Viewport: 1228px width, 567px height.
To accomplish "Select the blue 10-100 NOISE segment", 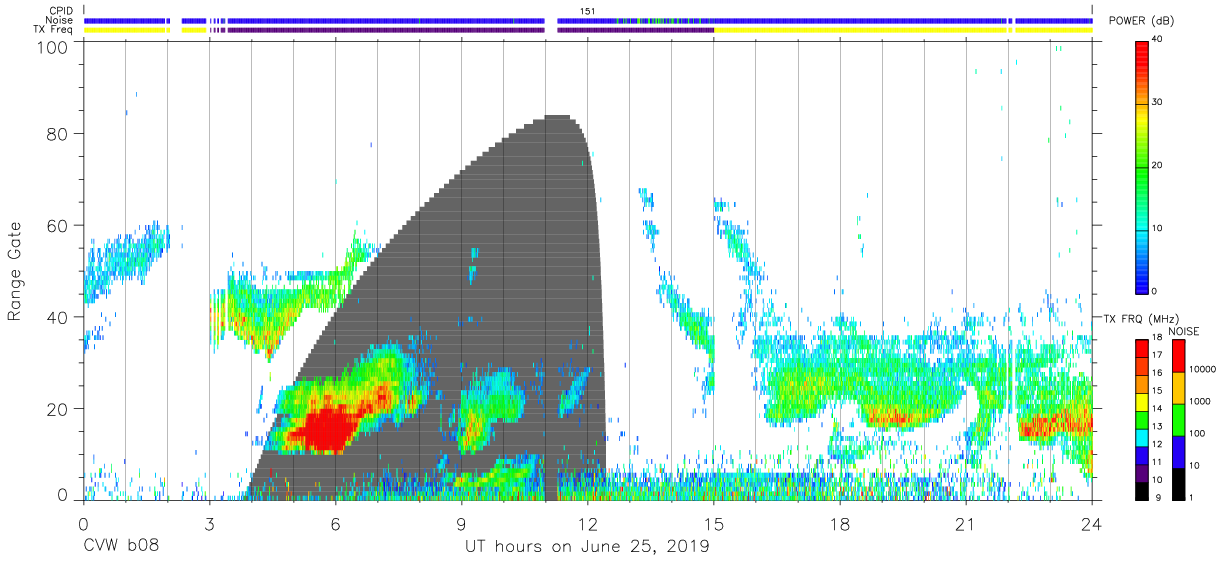I will 1180,452.
